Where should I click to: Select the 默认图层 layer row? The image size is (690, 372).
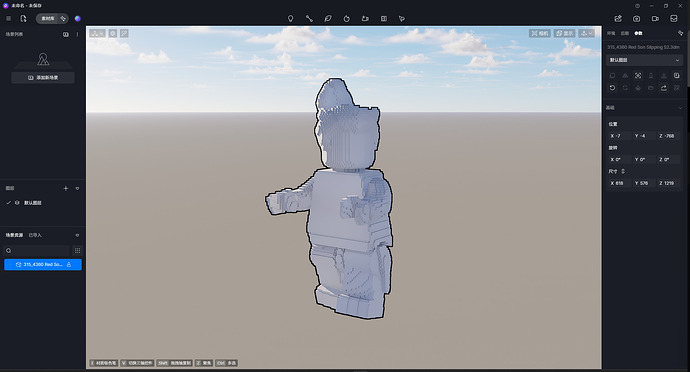tap(43, 203)
